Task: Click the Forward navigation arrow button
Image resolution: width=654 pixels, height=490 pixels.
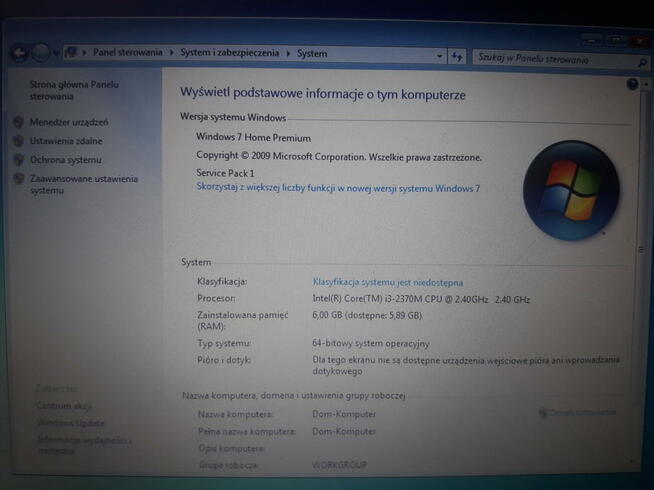Action: (x=40, y=53)
